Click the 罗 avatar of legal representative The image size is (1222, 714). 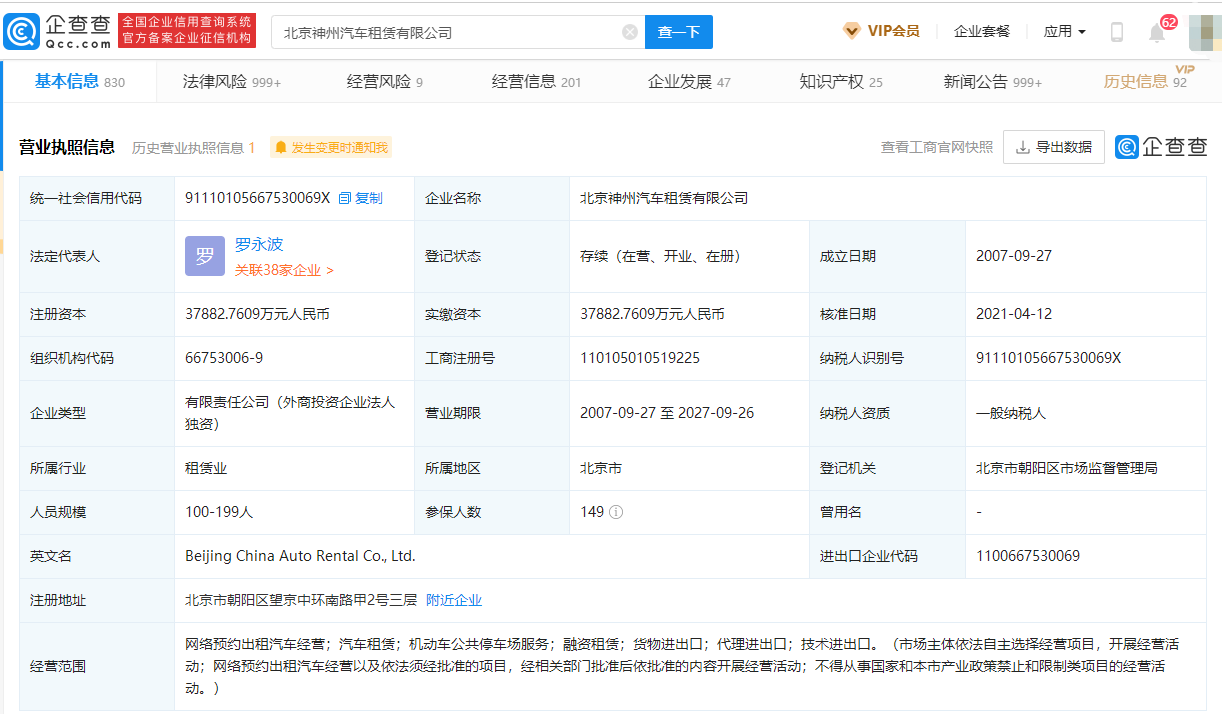205,256
